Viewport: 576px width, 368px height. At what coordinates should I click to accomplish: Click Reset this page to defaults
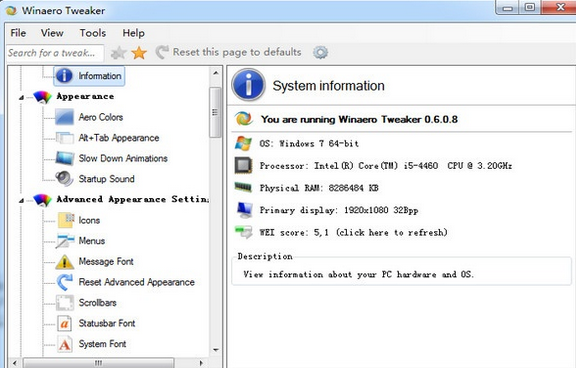coord(237,52)
